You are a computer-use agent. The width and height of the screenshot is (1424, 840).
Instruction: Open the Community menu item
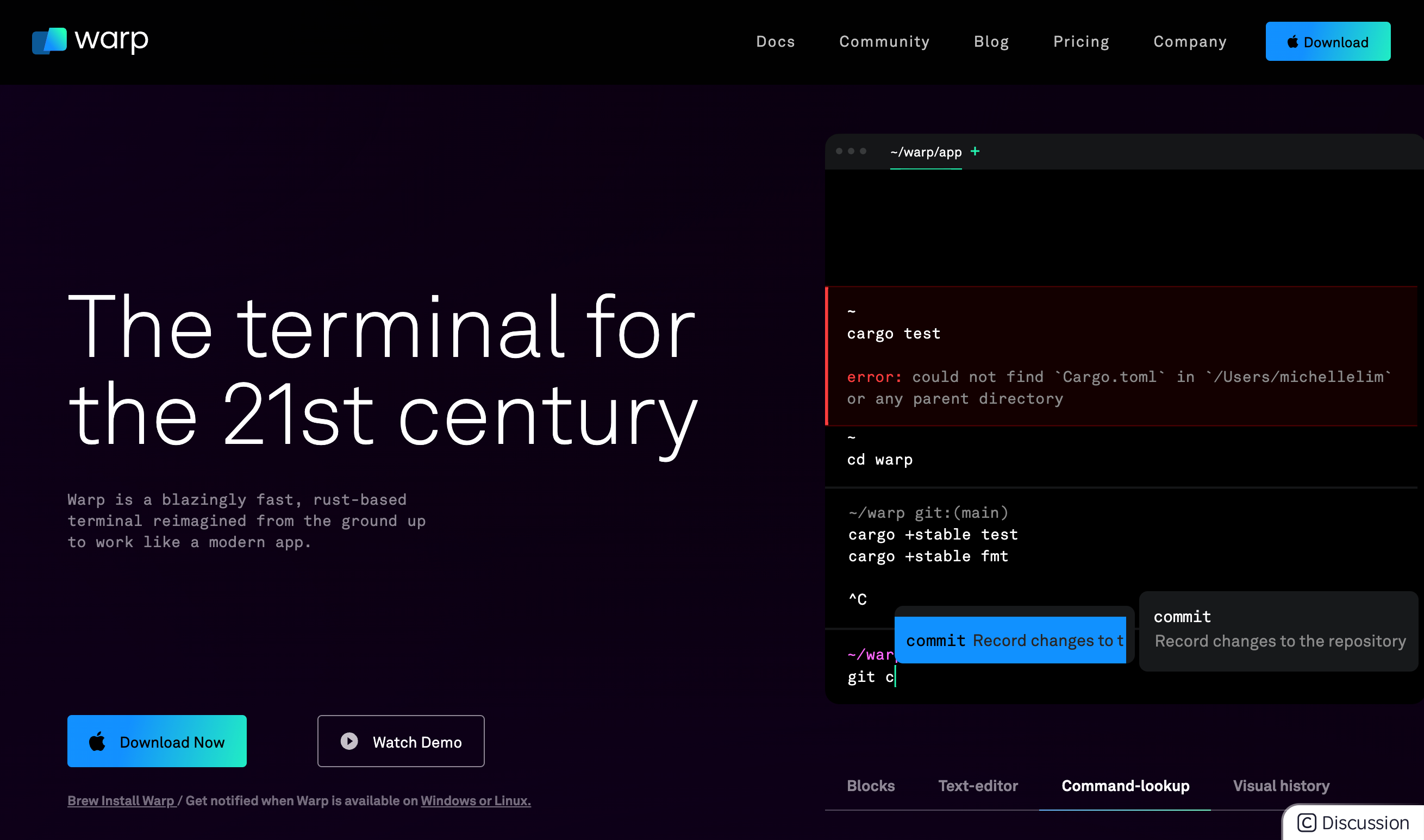click(884, 42)
